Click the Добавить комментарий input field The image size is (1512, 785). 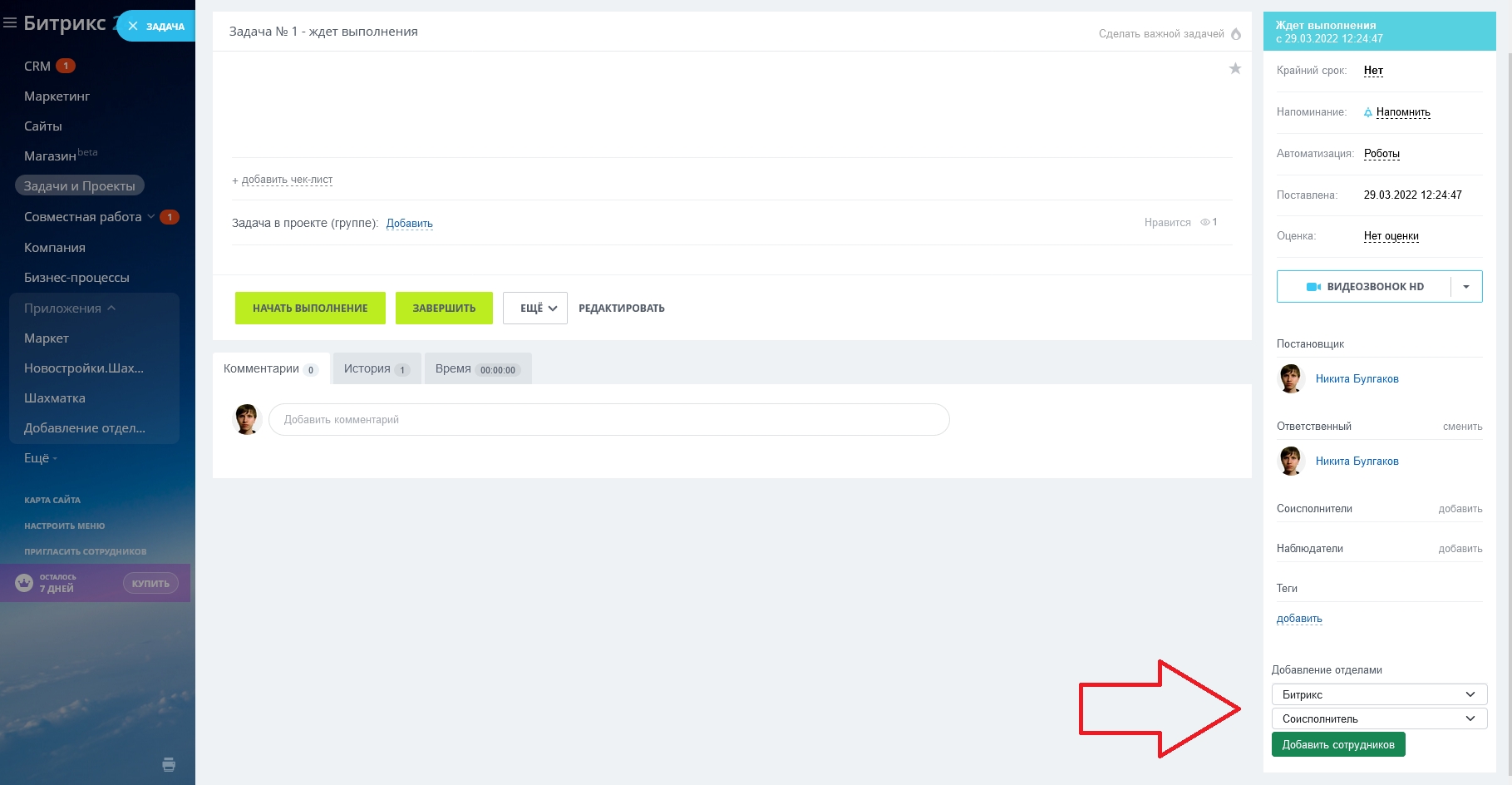click(x=609, y=419)
